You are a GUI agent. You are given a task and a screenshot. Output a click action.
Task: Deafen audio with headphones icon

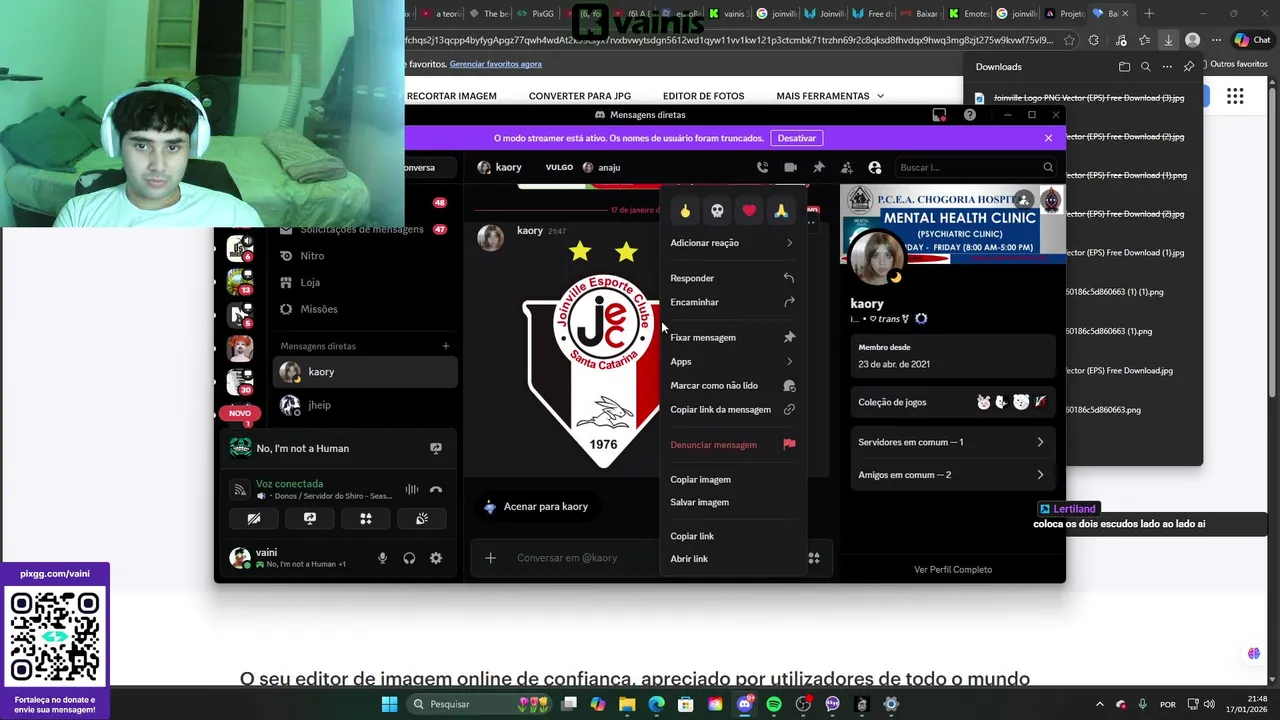point(409,558)
